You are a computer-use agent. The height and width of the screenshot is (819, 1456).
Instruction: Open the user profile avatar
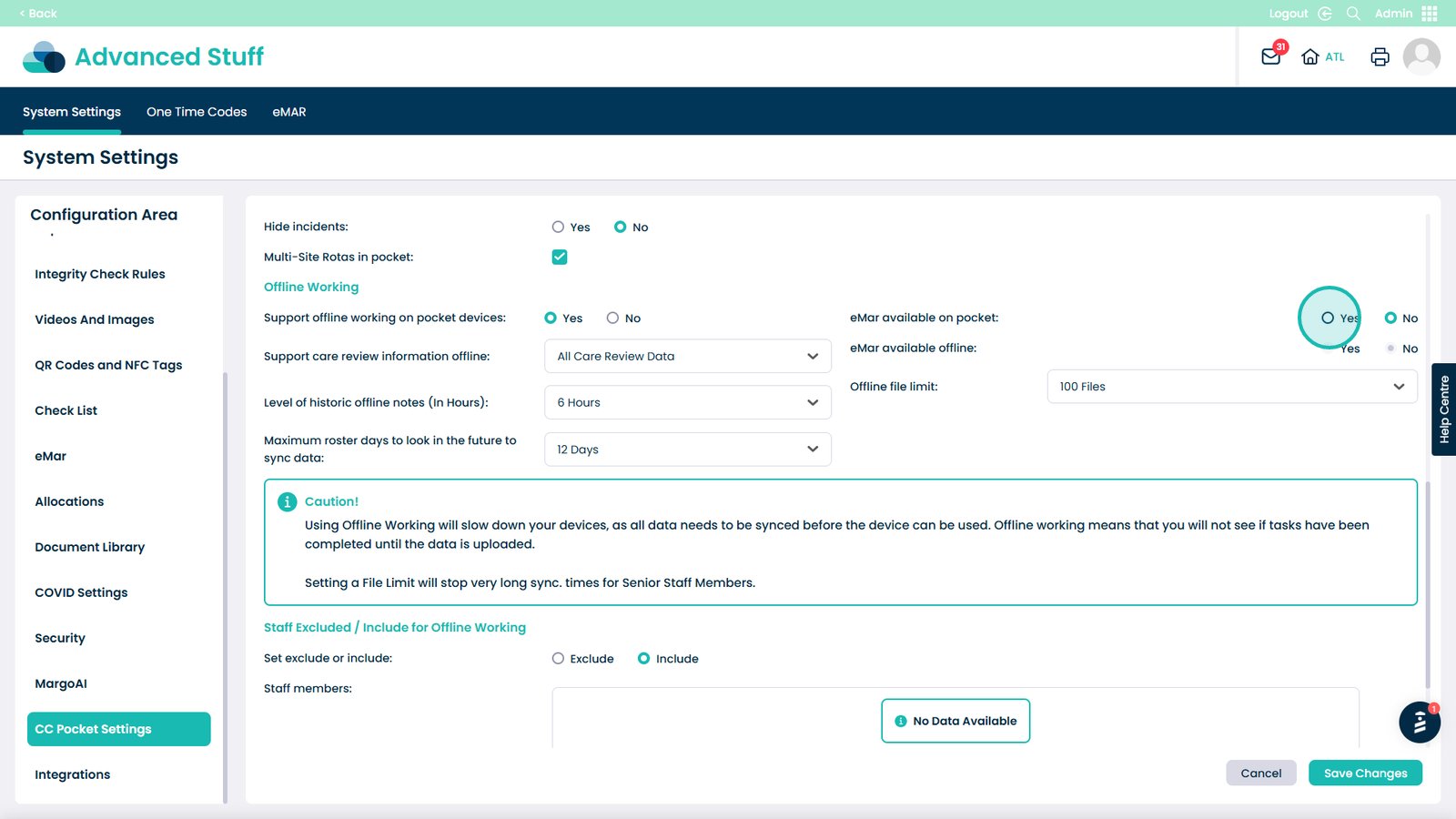(1421, 56)
